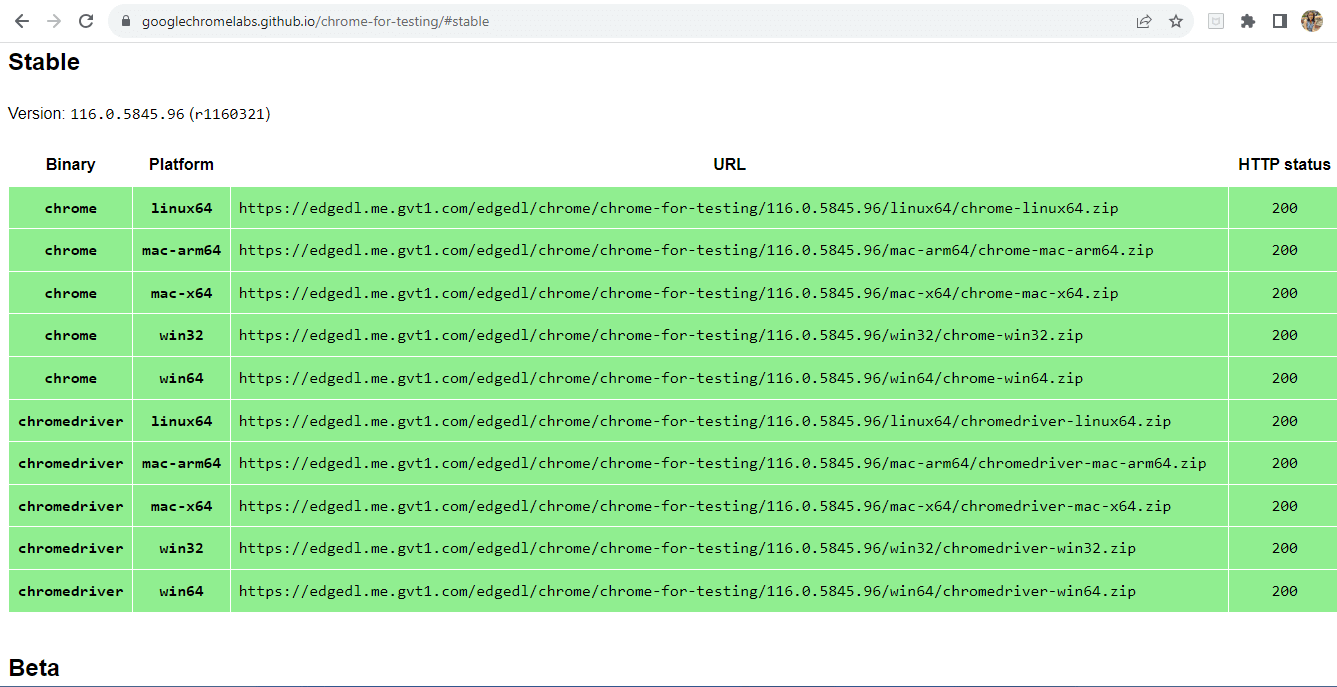This screenshot has height=687, width=1337.
Task: Click the greyed-out shield extension icon
Action: click(x=1216, y=21)
